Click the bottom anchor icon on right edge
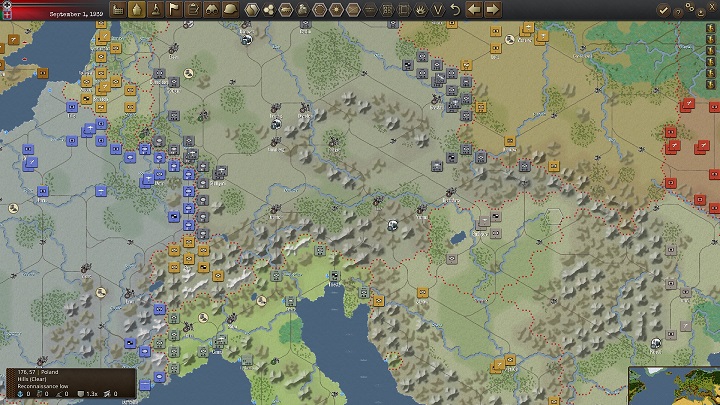Screen dimensions: 720x405 [x=711, y=84]
